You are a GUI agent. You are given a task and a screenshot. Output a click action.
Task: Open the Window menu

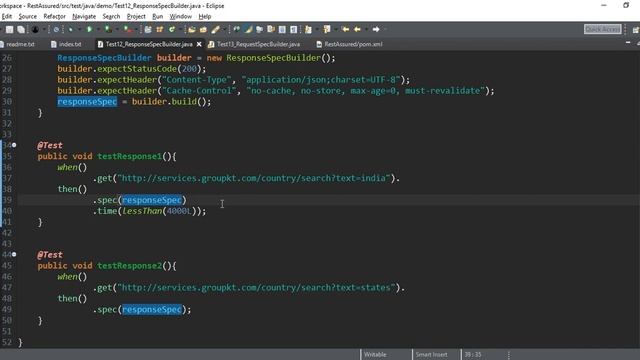180,16
